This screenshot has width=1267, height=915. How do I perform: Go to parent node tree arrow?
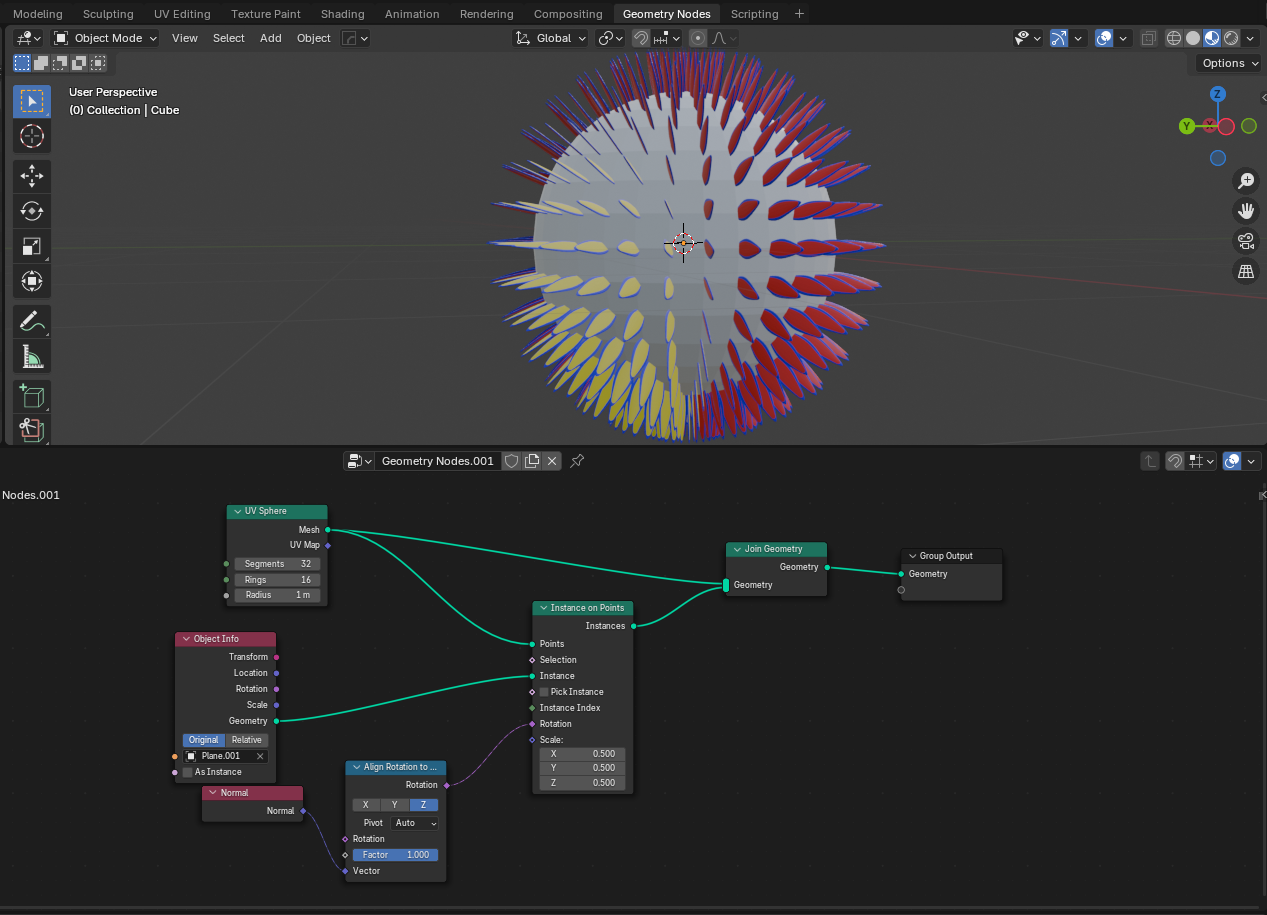point(1151,461)
